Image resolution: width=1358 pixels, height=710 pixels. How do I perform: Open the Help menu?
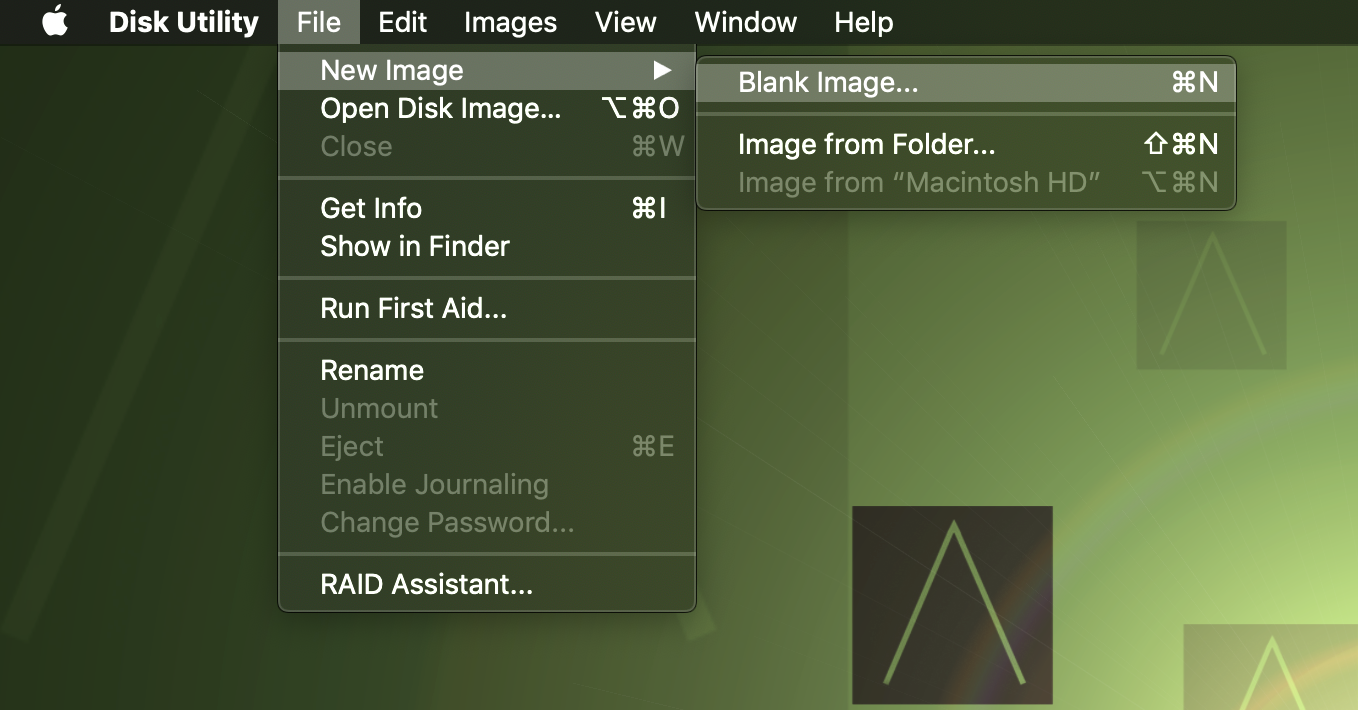coord(863,22)
